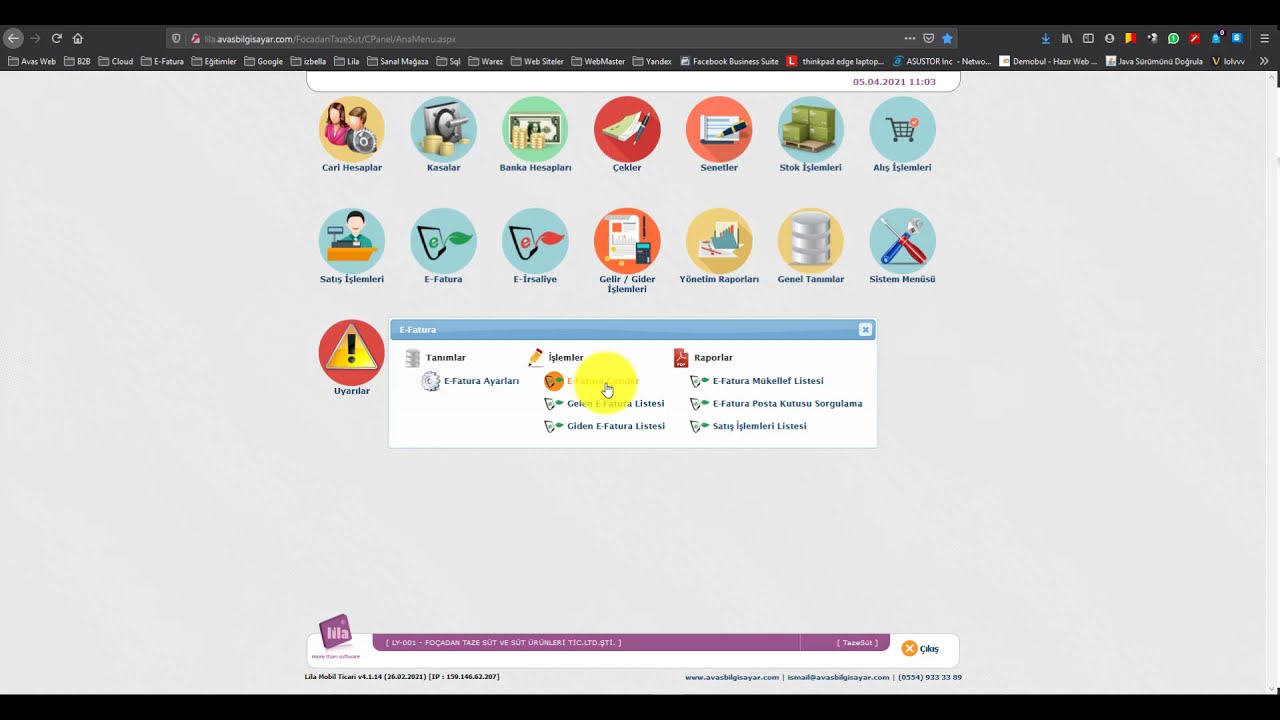
Task: Click the browser back button
Action: pos(13,38)
